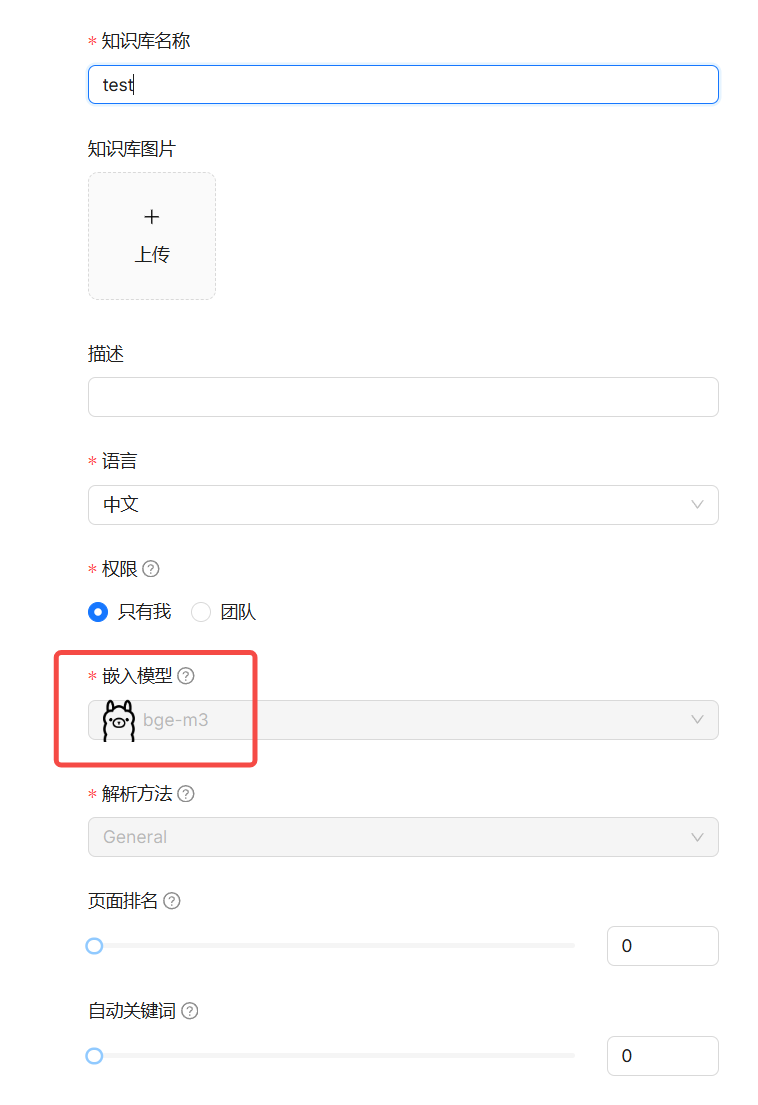Click the plus icon in the upload area
This screenshot has height=1105, width=758.
click(151, 216)
